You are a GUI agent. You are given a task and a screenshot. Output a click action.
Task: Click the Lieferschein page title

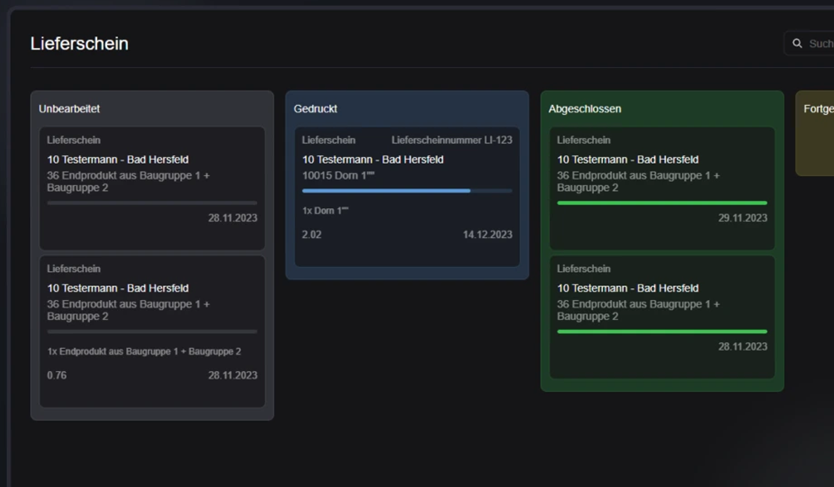tap(79, 43)
